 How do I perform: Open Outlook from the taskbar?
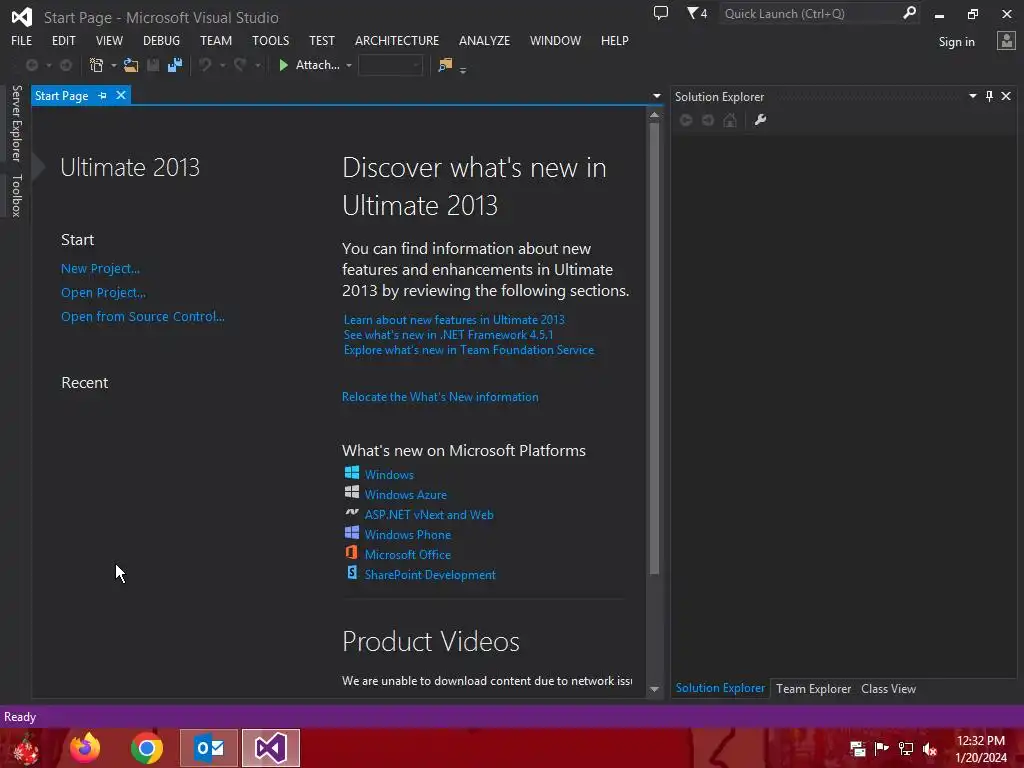tap(209, 748)
